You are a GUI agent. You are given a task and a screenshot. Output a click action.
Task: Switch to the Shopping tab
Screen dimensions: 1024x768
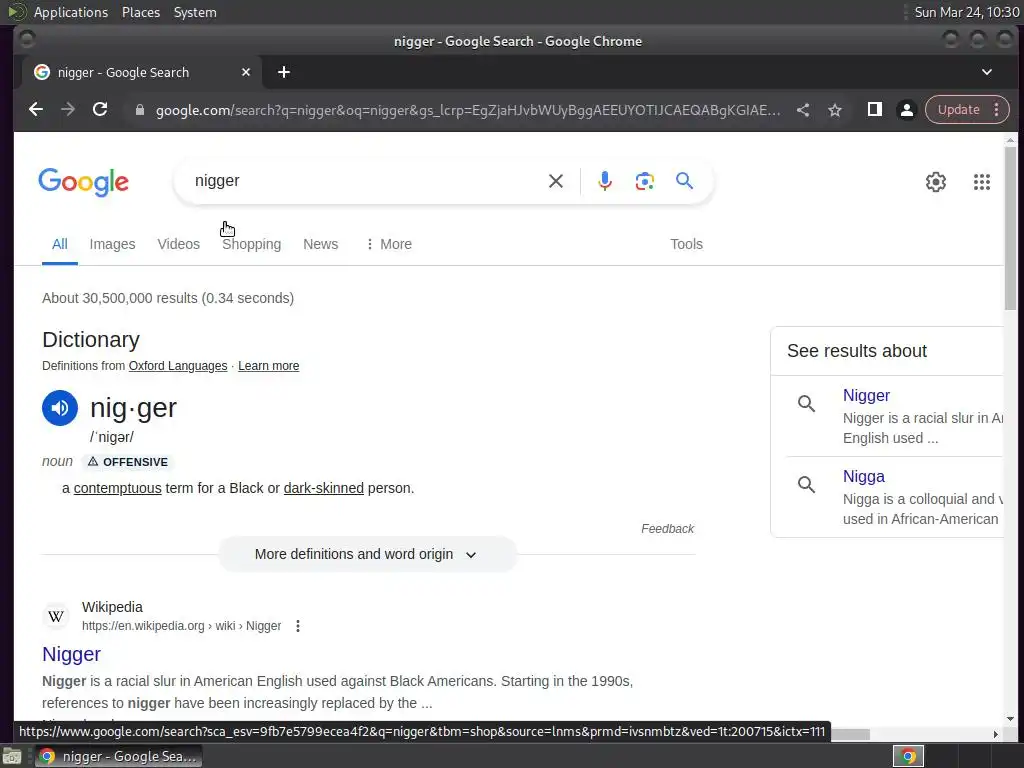(251, 244)
